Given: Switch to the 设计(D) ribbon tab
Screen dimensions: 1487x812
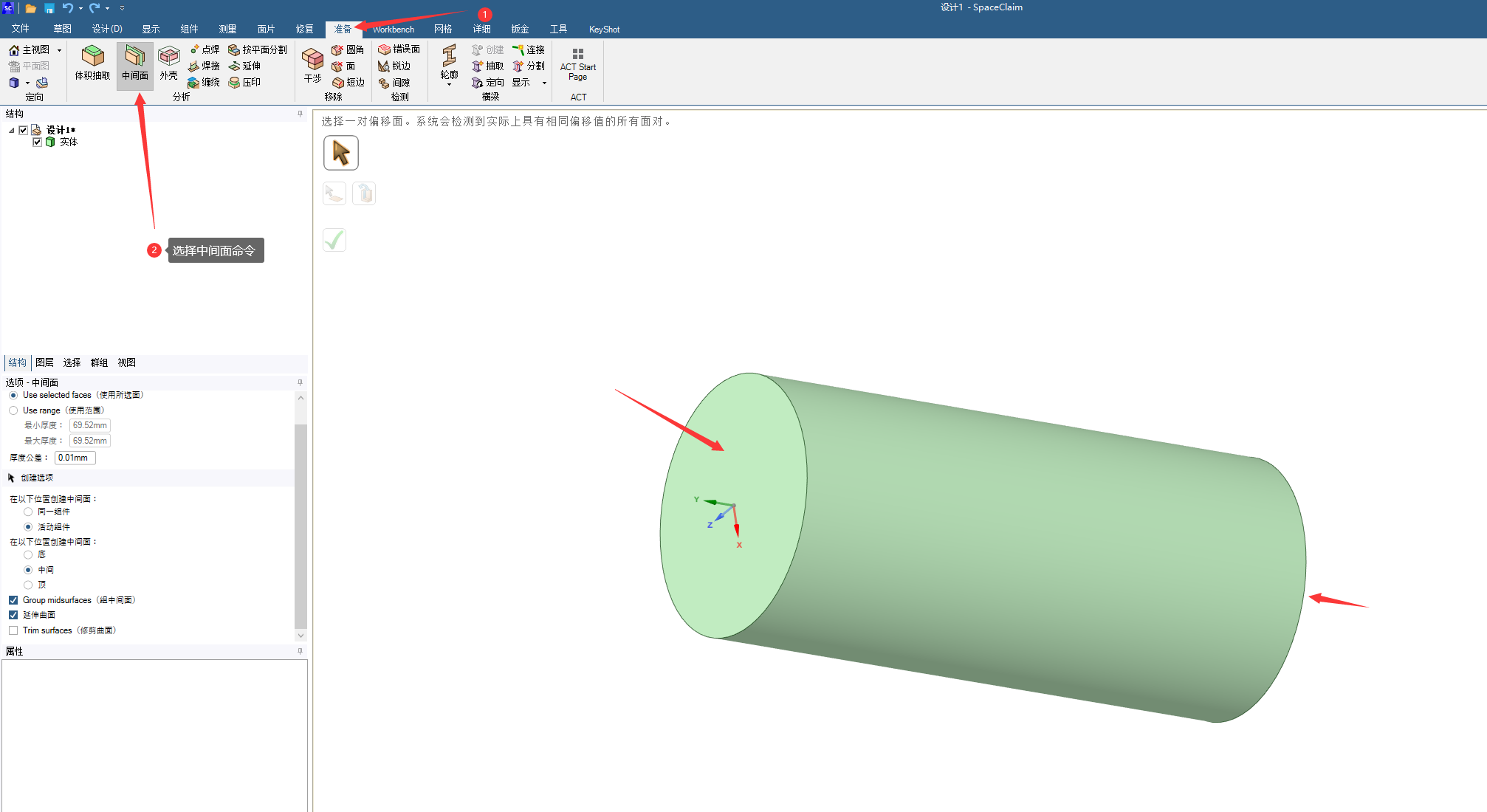Looking at the screenshot, I should [x=107, y=29].
